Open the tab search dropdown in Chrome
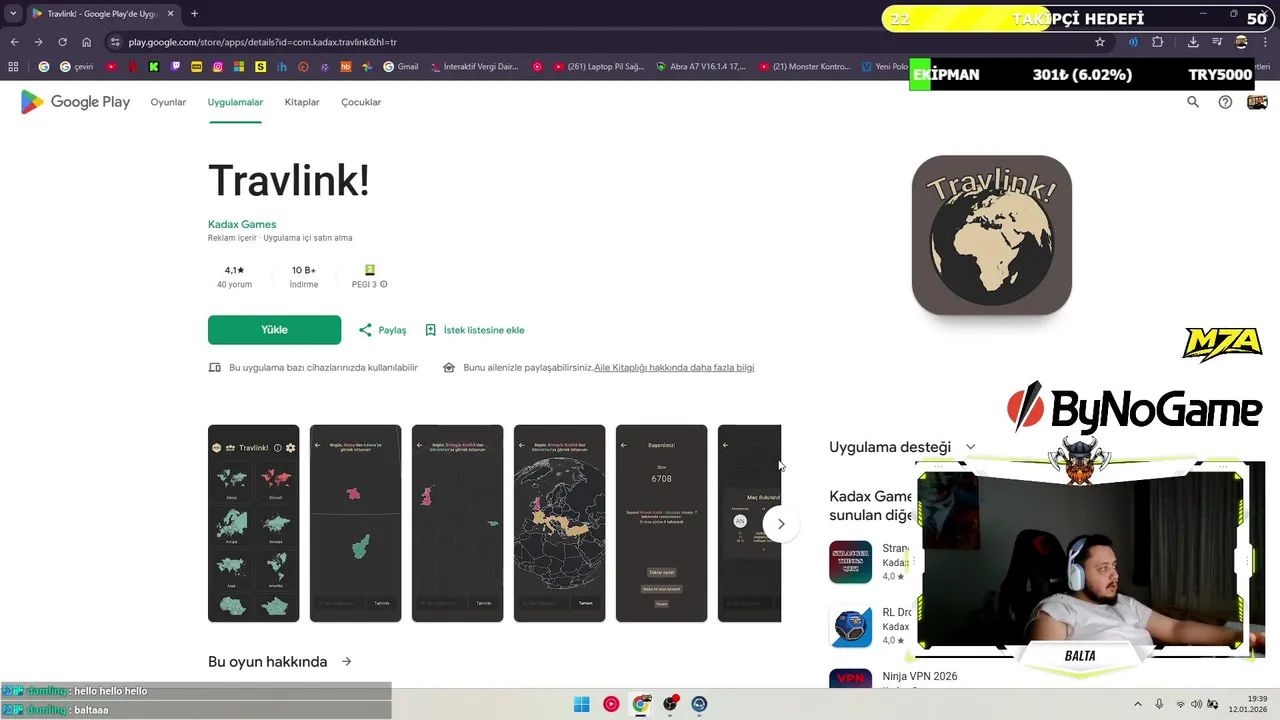Image resolution: width=1280 pixels, height=720 pixels. tap(13, 14)
